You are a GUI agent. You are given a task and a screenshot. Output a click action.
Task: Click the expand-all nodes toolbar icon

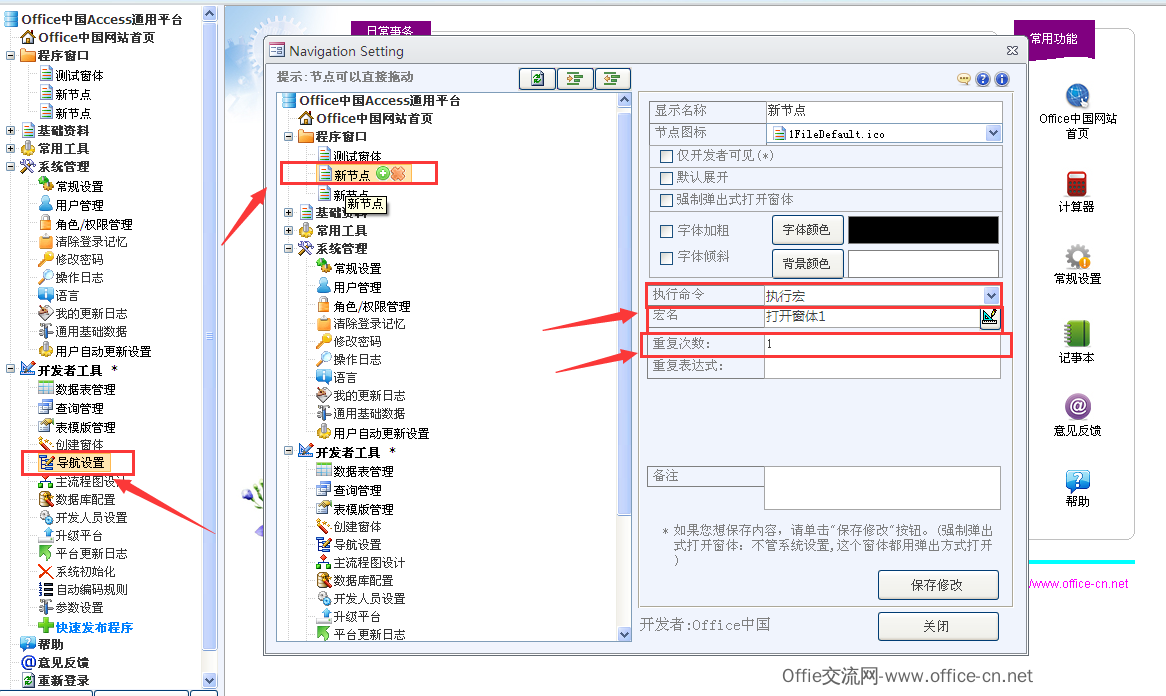point(575,78)
